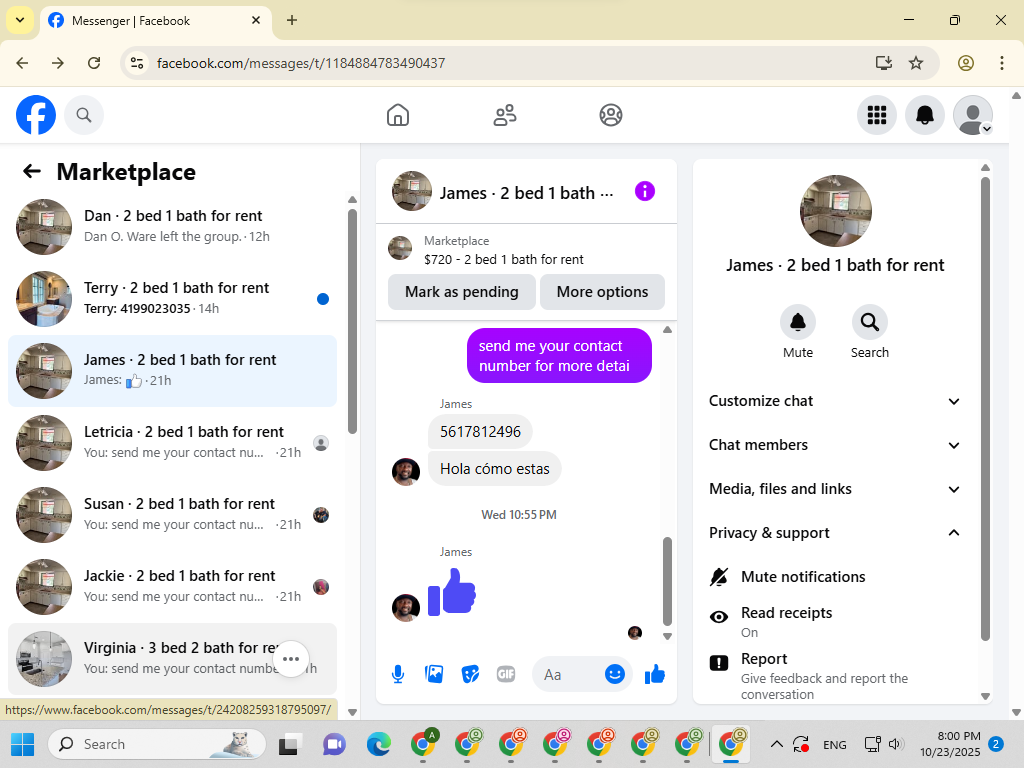The height and width of the screenshot is (768, 1024).
Task: Click the Report exclamation icon
Action: [718, 663]
